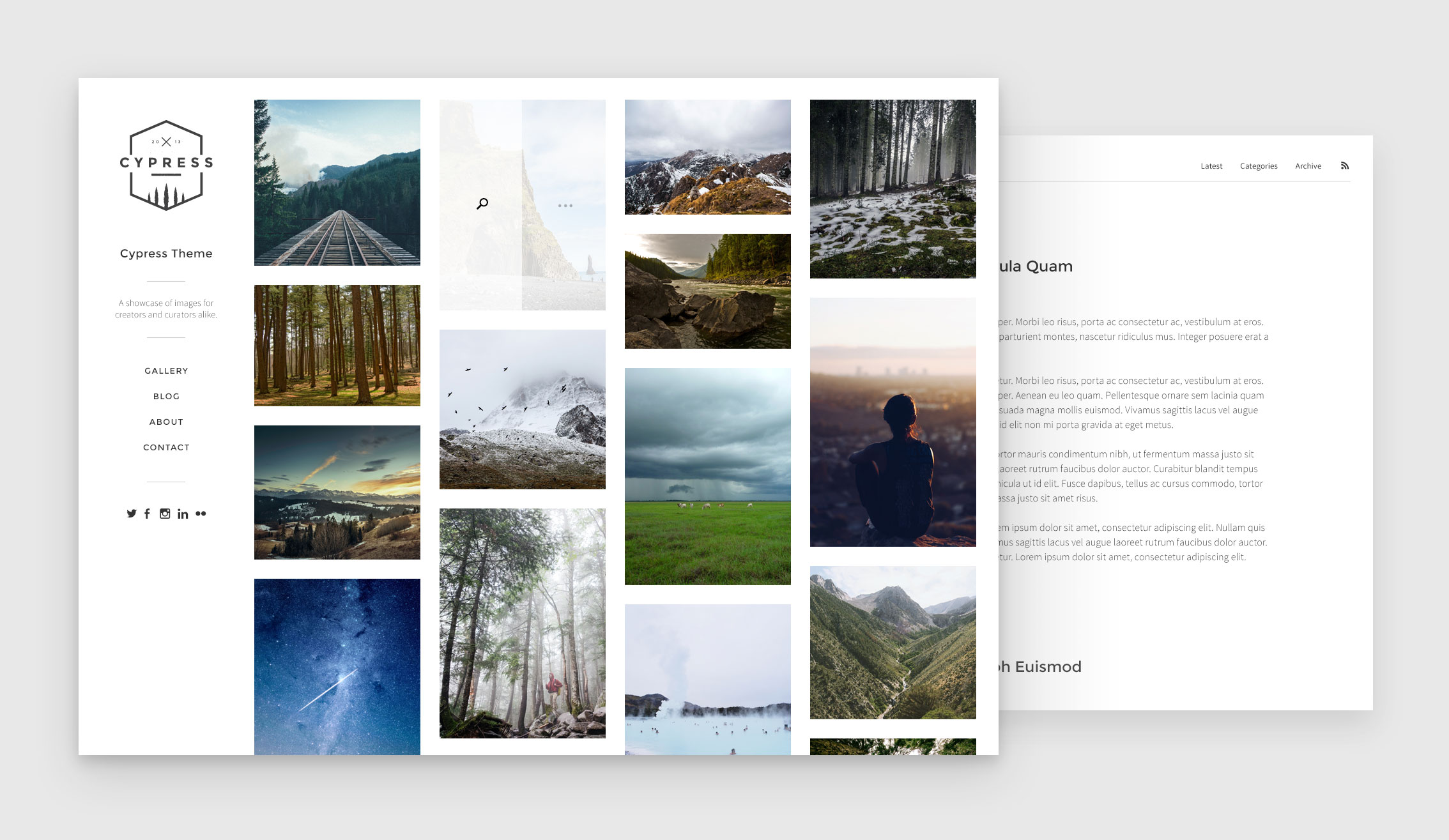Select the silhouetted woman sunset photo
Viewport: 1449px width, 840px height.
[893, 422]
